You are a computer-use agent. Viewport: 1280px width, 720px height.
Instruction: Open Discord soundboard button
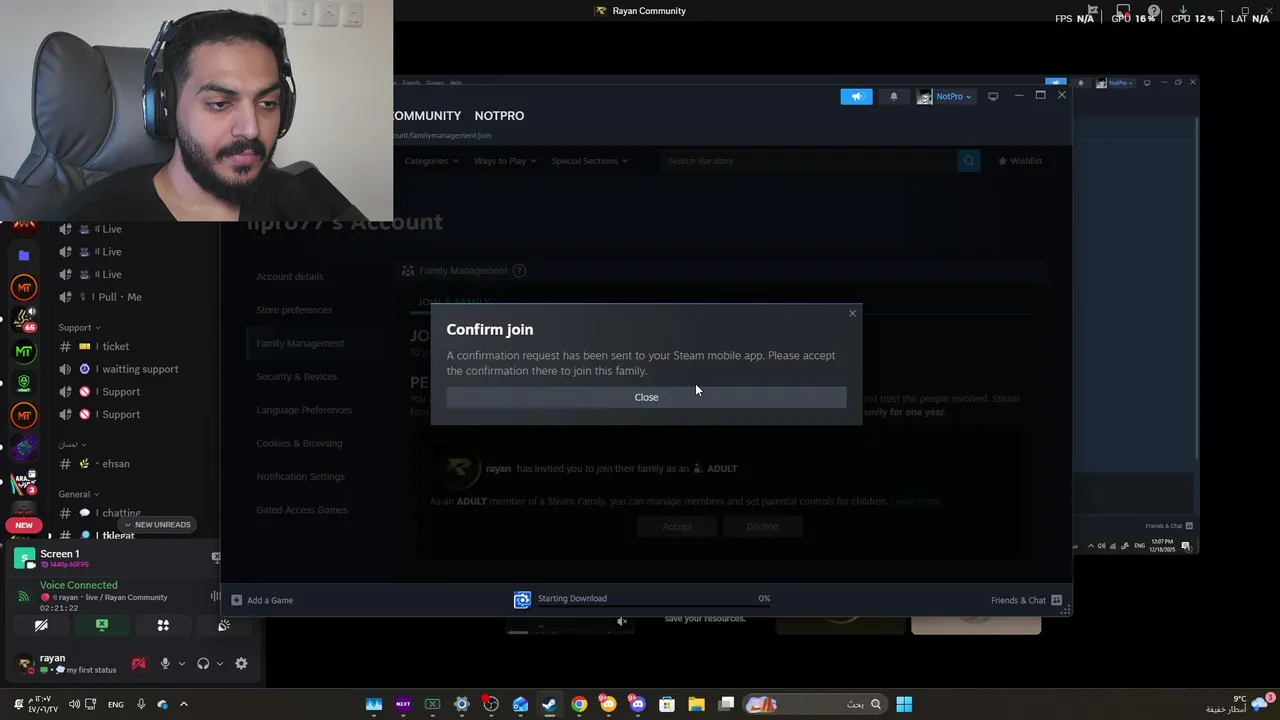coord(224,625)
